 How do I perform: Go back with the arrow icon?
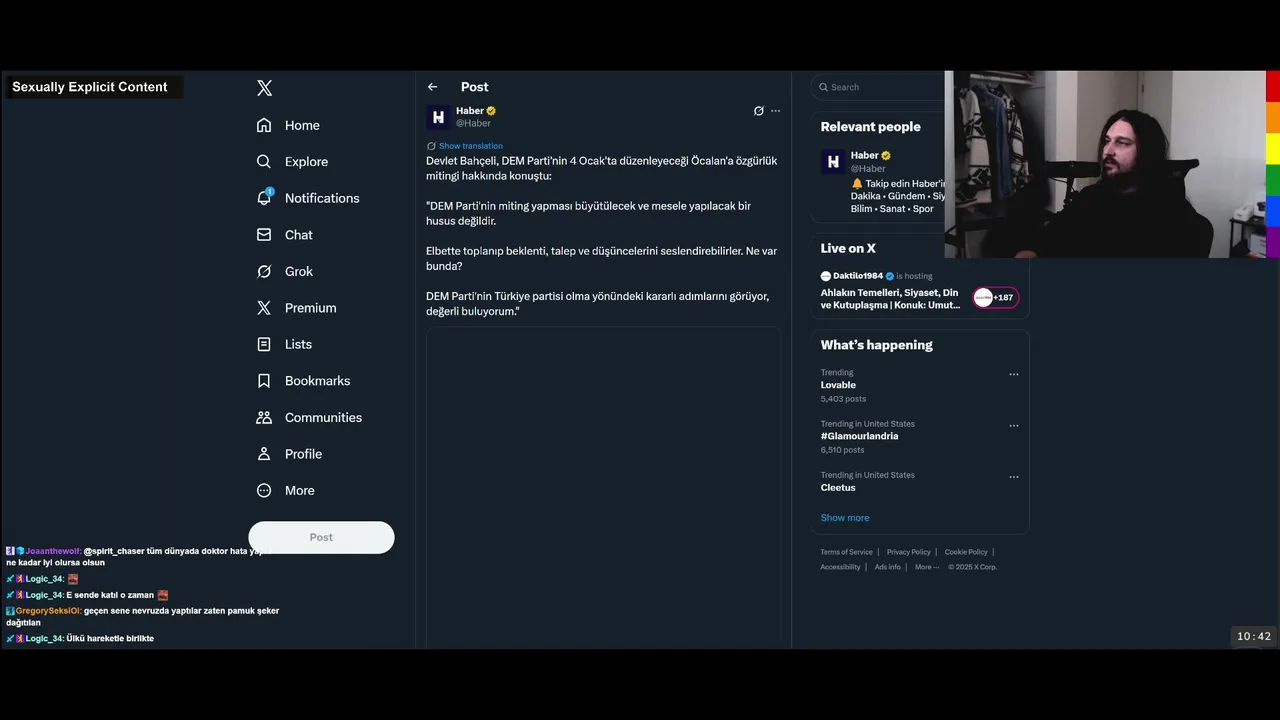pos(432,87)
